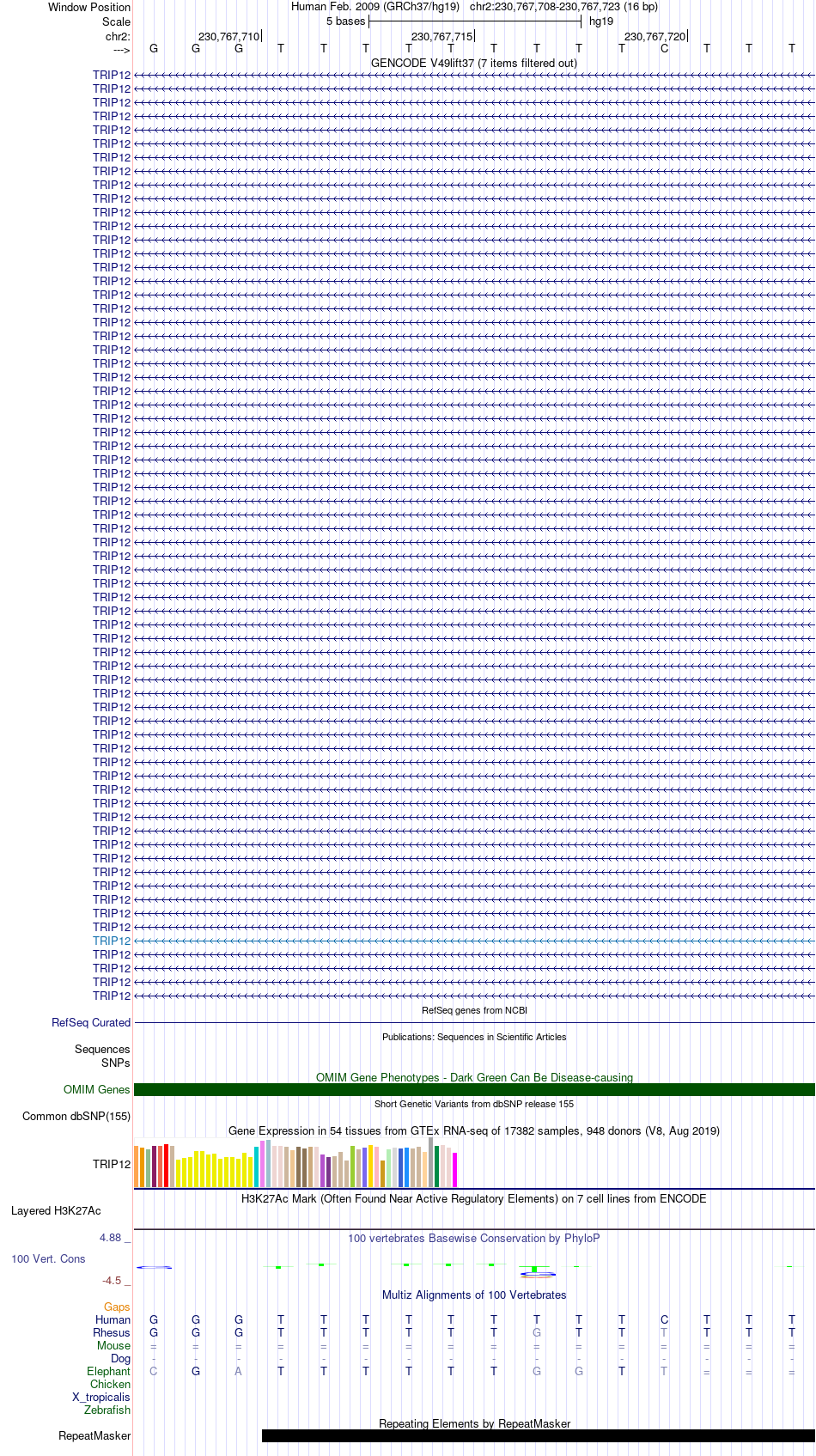Click the hg19 text next to scale bar
816x1456 pixels.
pyautogui.click(x=601, y=21)
